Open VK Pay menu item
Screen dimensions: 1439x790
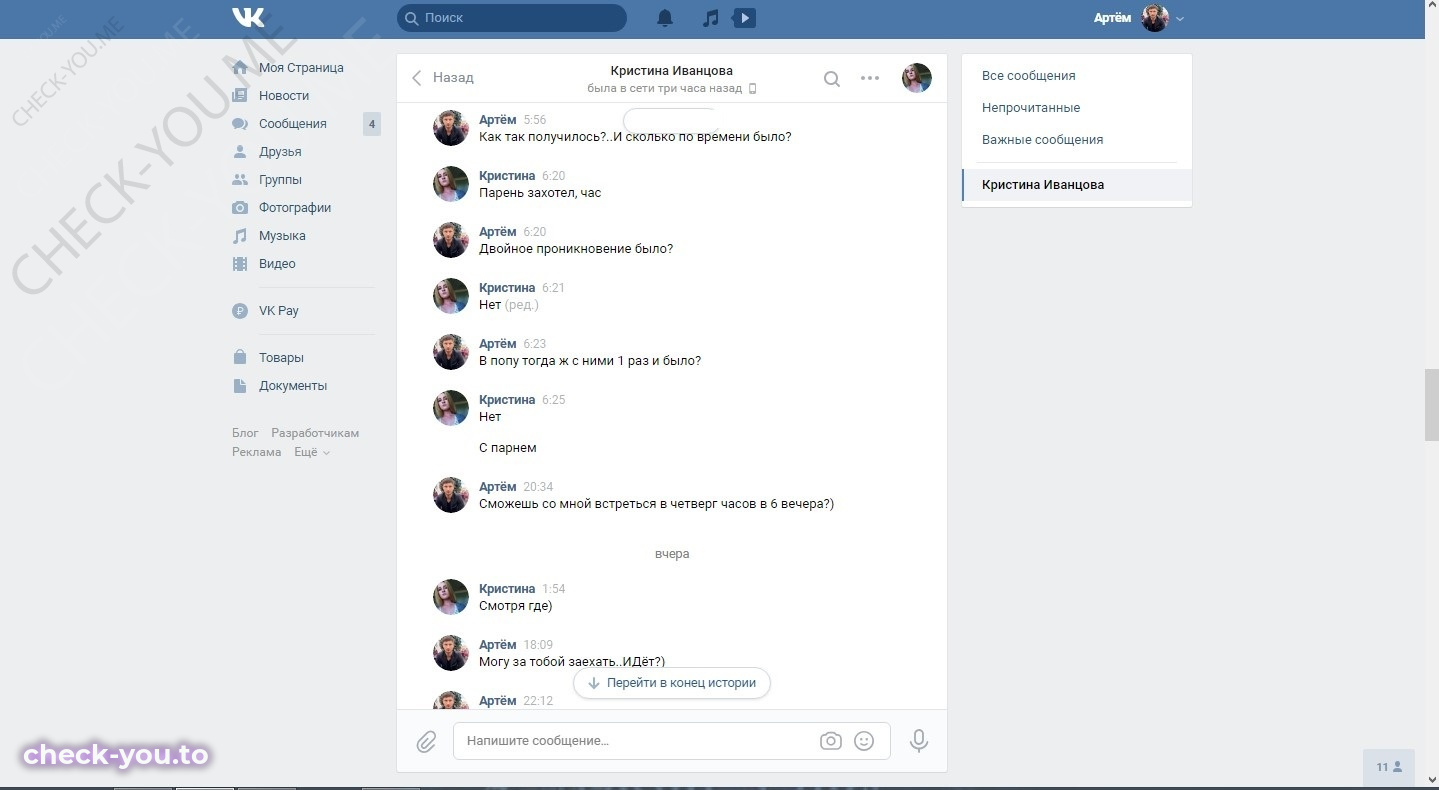(x=279, y=311)
